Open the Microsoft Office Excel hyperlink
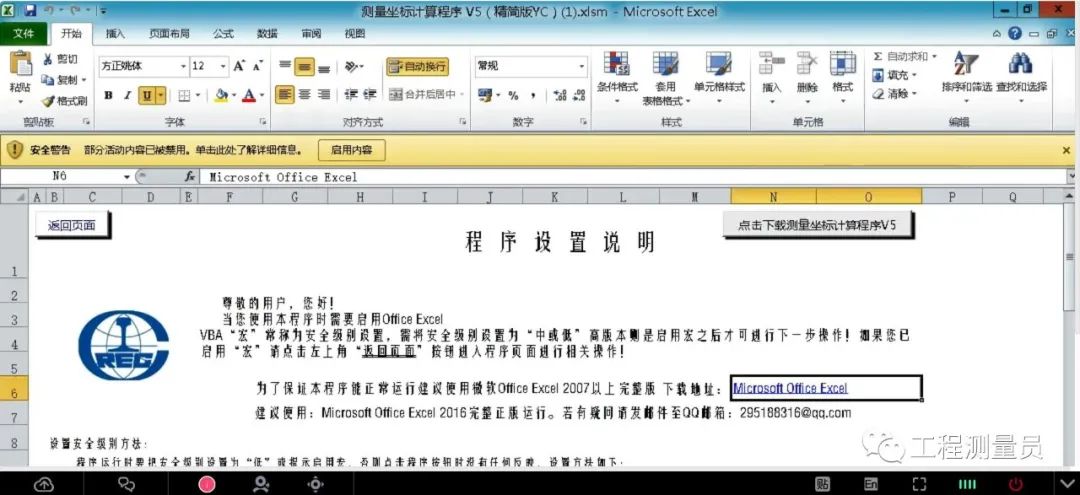Image resolution: width=1080 pixels, height=495 pixels. click(x=790, y=388)
